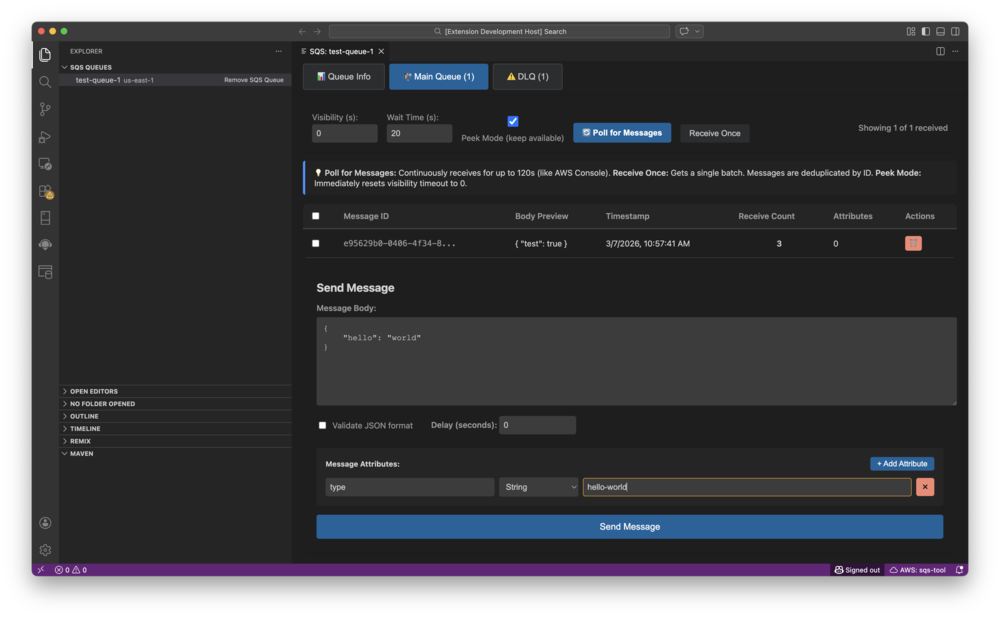Click the Poll for Messages button

click(622, 133)
